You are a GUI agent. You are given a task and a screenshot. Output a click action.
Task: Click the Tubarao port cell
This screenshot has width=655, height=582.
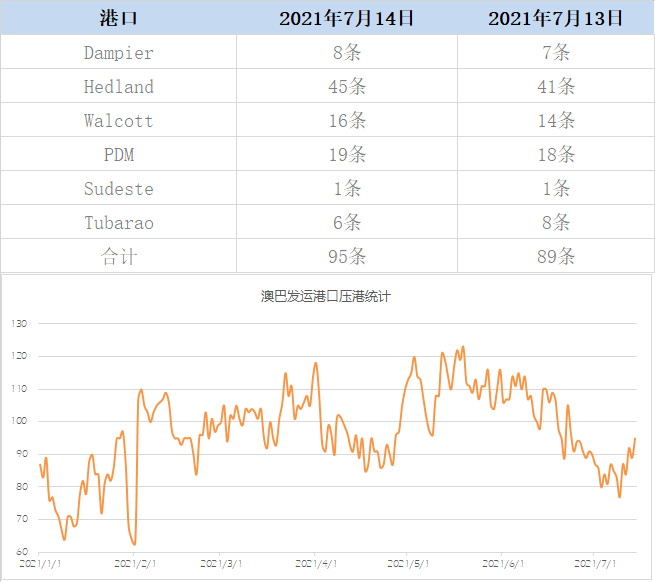119,223
